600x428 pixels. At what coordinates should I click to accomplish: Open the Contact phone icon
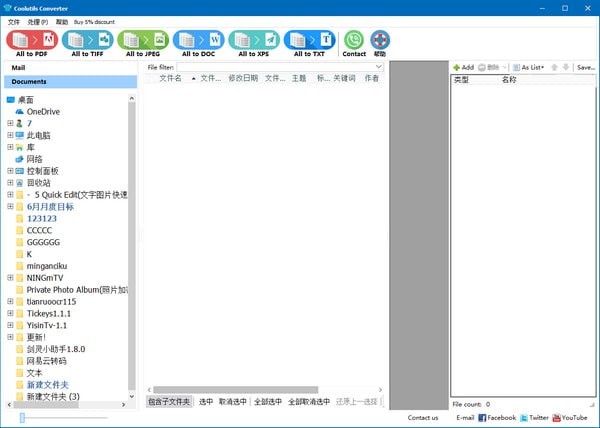[354, 40]
